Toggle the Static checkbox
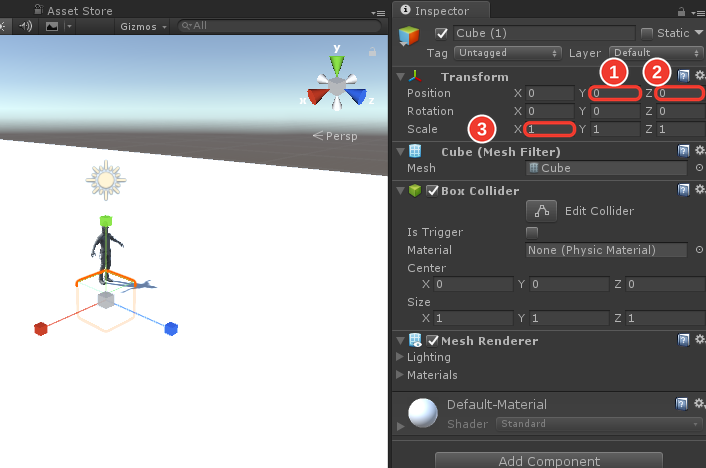The width and height of the screenshot is (706, 468). tap(647, 33)
